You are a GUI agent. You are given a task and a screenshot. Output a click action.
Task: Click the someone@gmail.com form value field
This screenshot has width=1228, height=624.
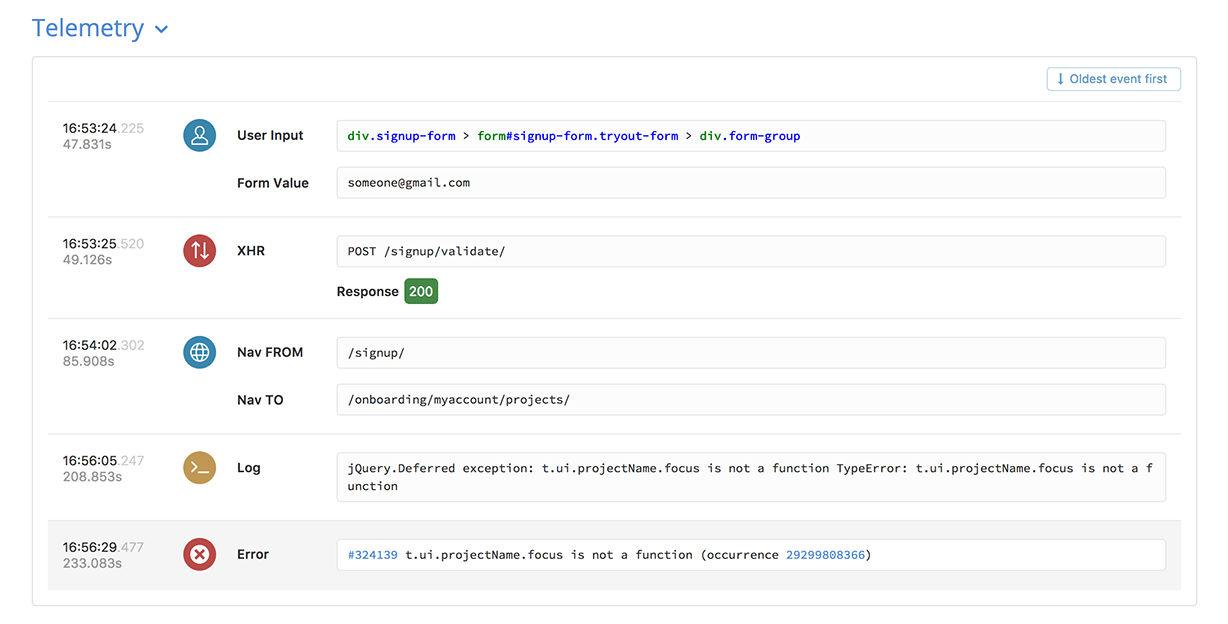(x=750, y=183)
